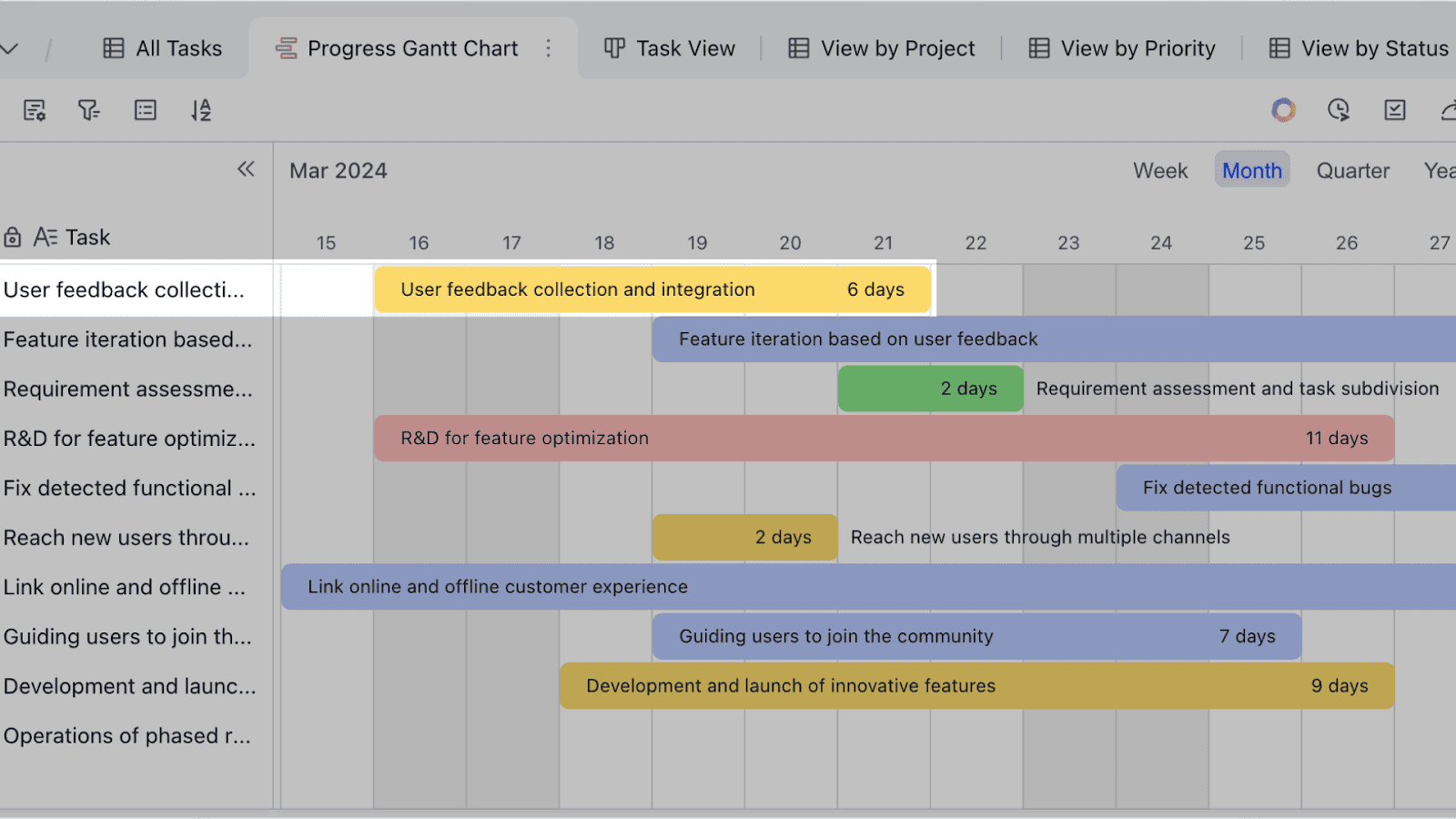The width and height of the screenshot is (1456, 819).
Task: Switch to the All Tasks tab
Action: [162, 48]
